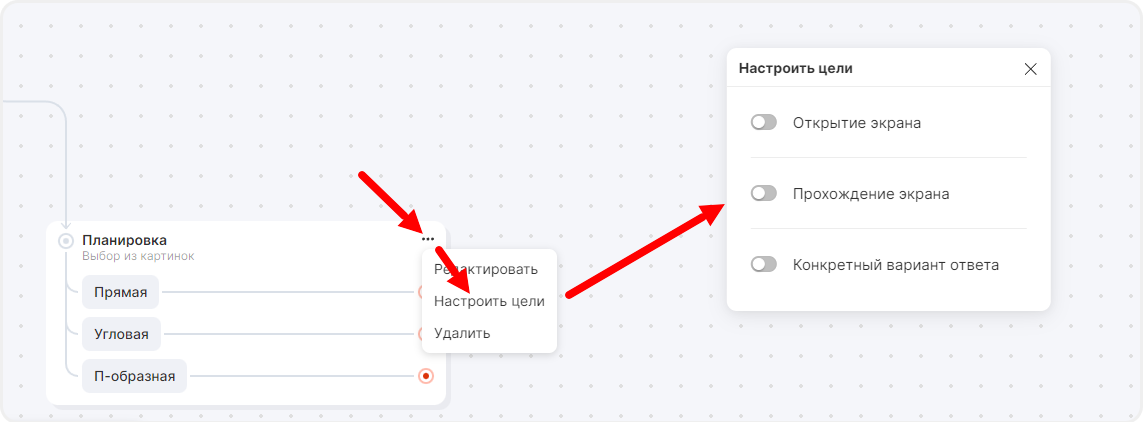
Task: Click the Настроить цели panel header title
Action: pos(795,68)
